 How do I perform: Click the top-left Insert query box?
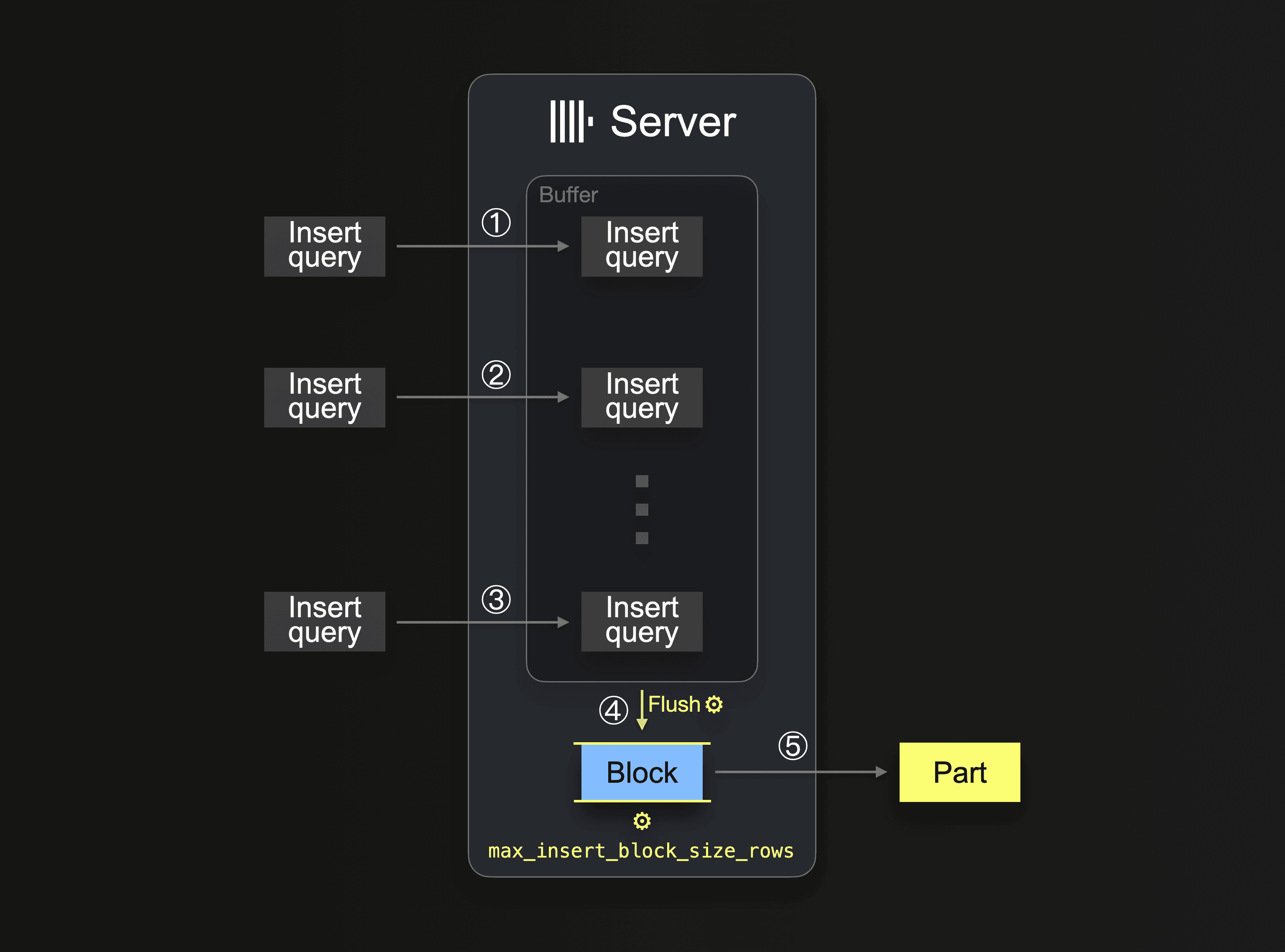(324, 246)
